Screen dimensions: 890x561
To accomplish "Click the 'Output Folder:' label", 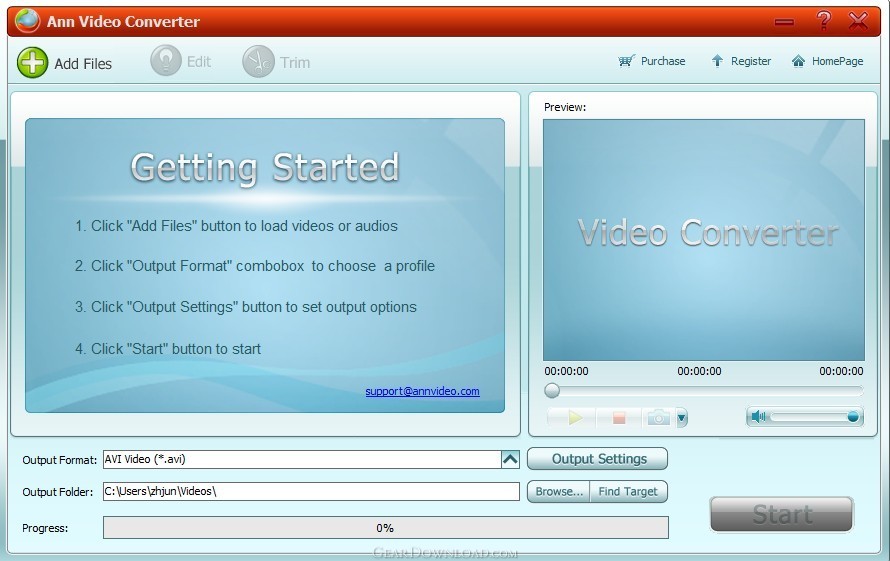I will click(57, 492).
